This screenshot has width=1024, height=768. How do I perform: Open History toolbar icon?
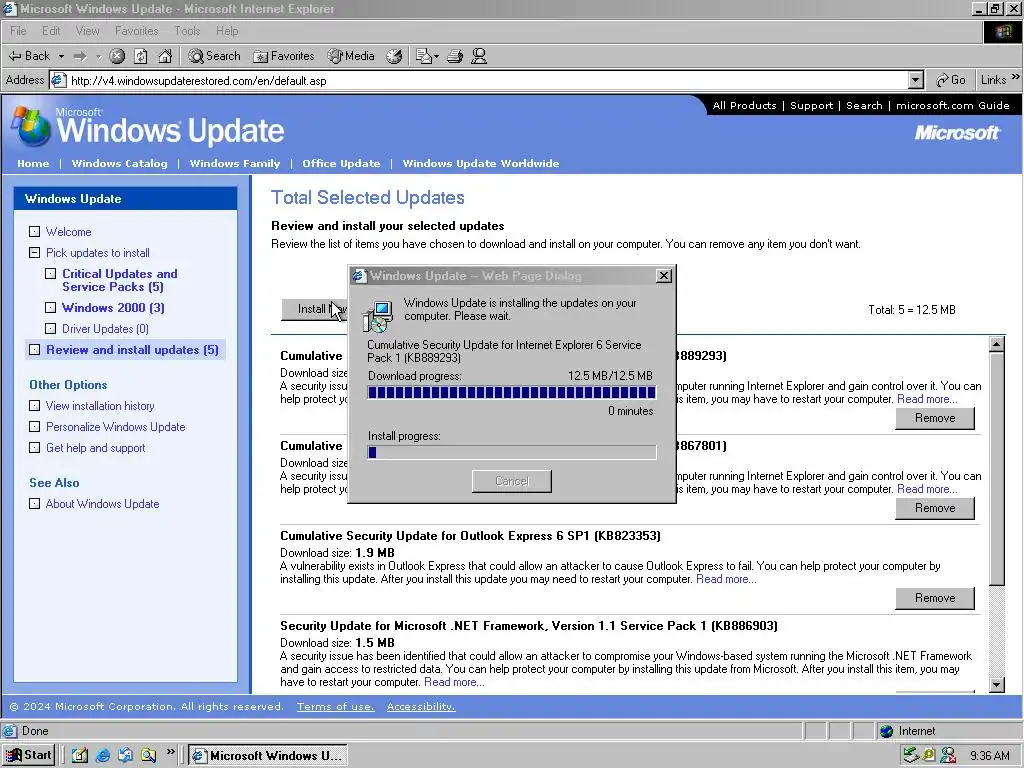coord(394,56)
